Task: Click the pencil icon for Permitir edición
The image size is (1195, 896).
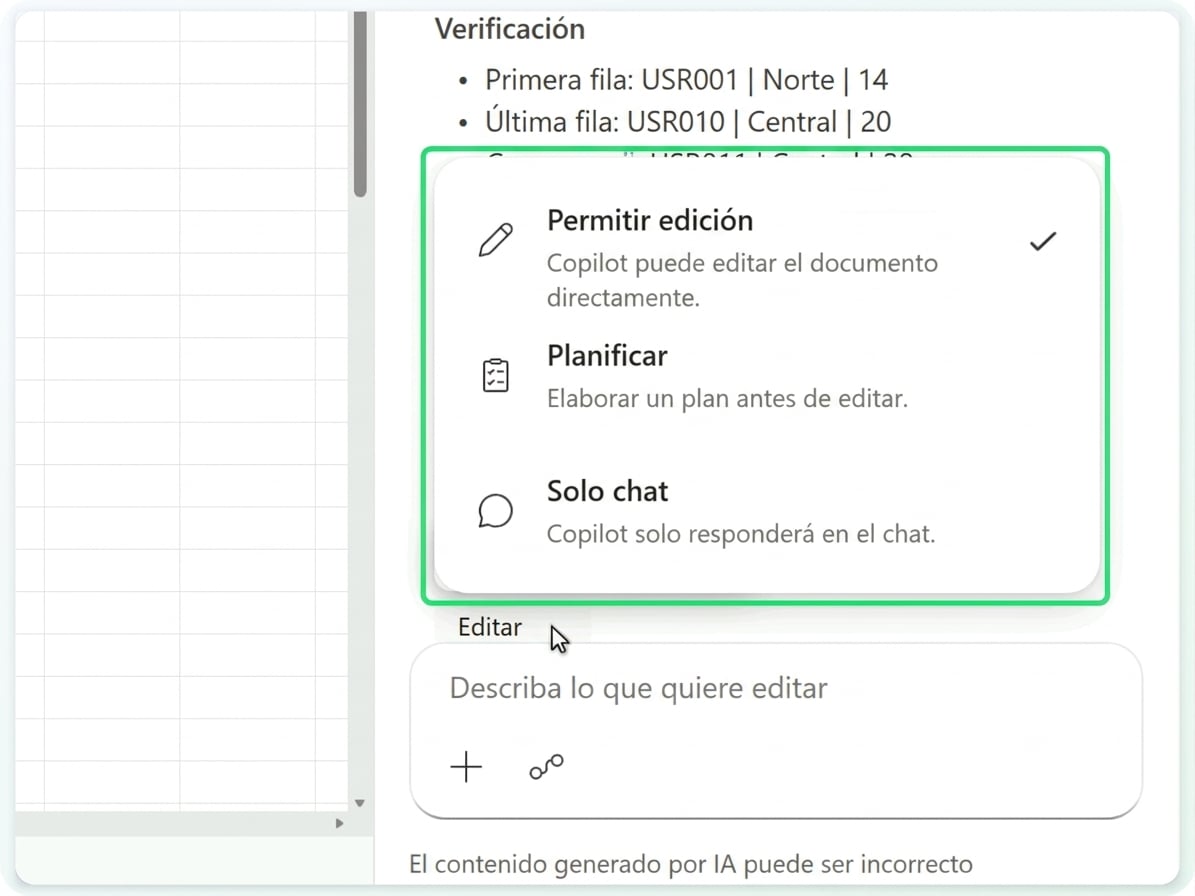Action: point(495,240)
